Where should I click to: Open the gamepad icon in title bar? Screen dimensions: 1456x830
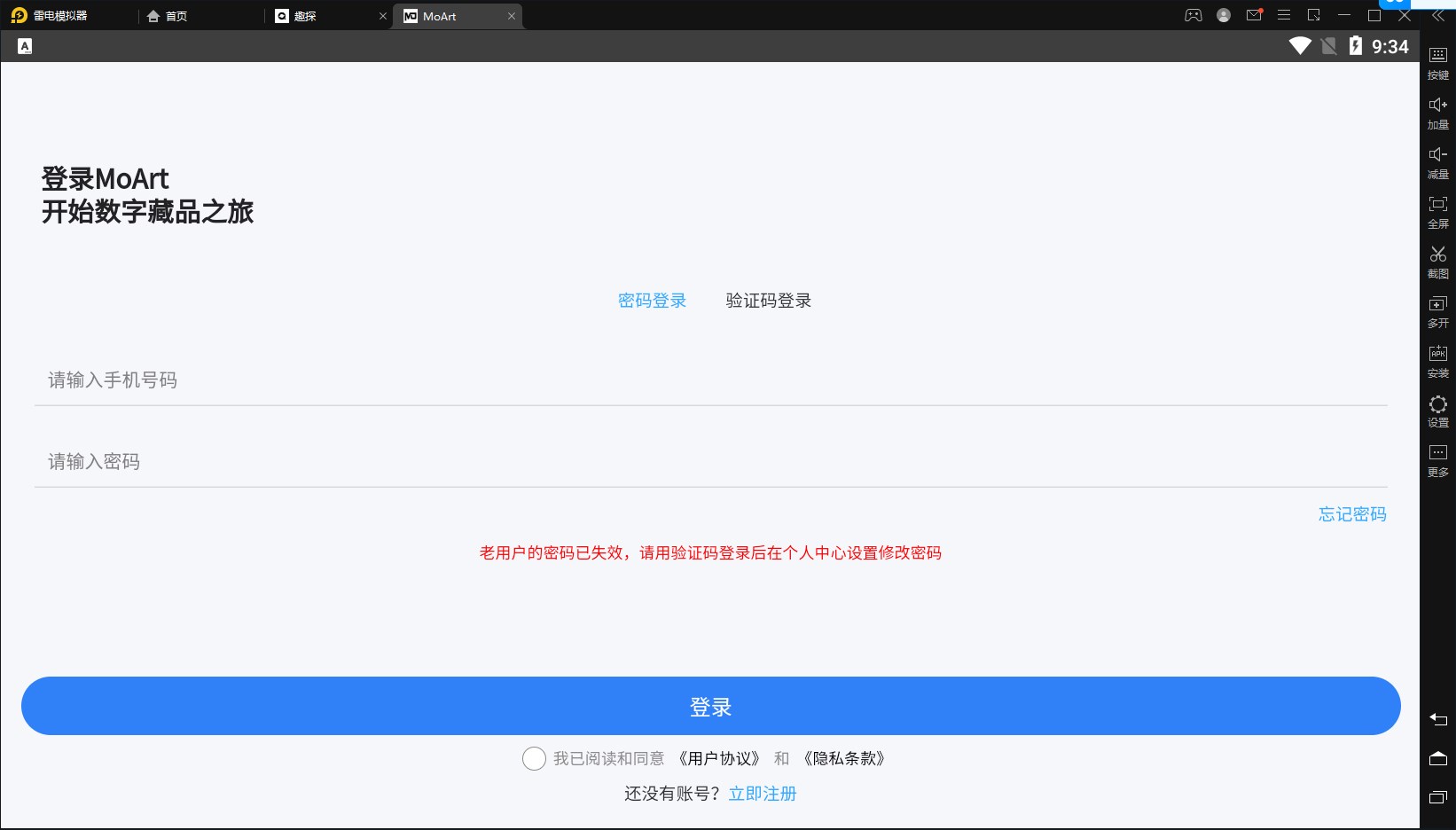coord(1194,15)
